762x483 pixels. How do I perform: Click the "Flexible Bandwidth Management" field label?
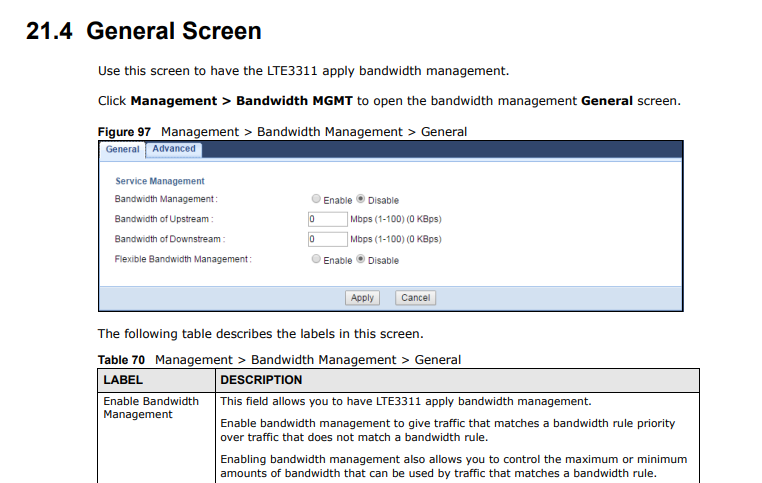pos(182,260)
